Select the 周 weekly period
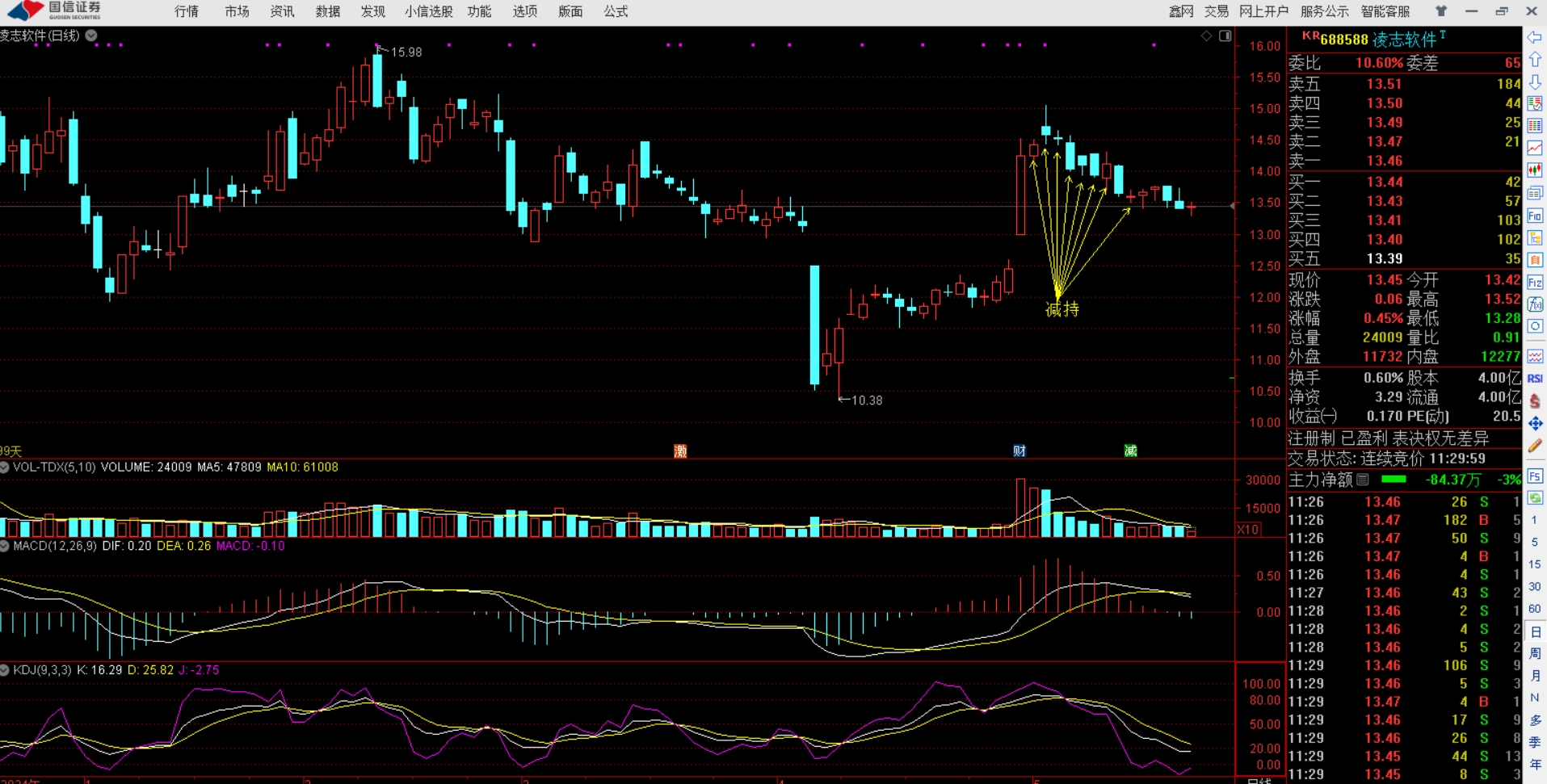 pos(1535,653)
